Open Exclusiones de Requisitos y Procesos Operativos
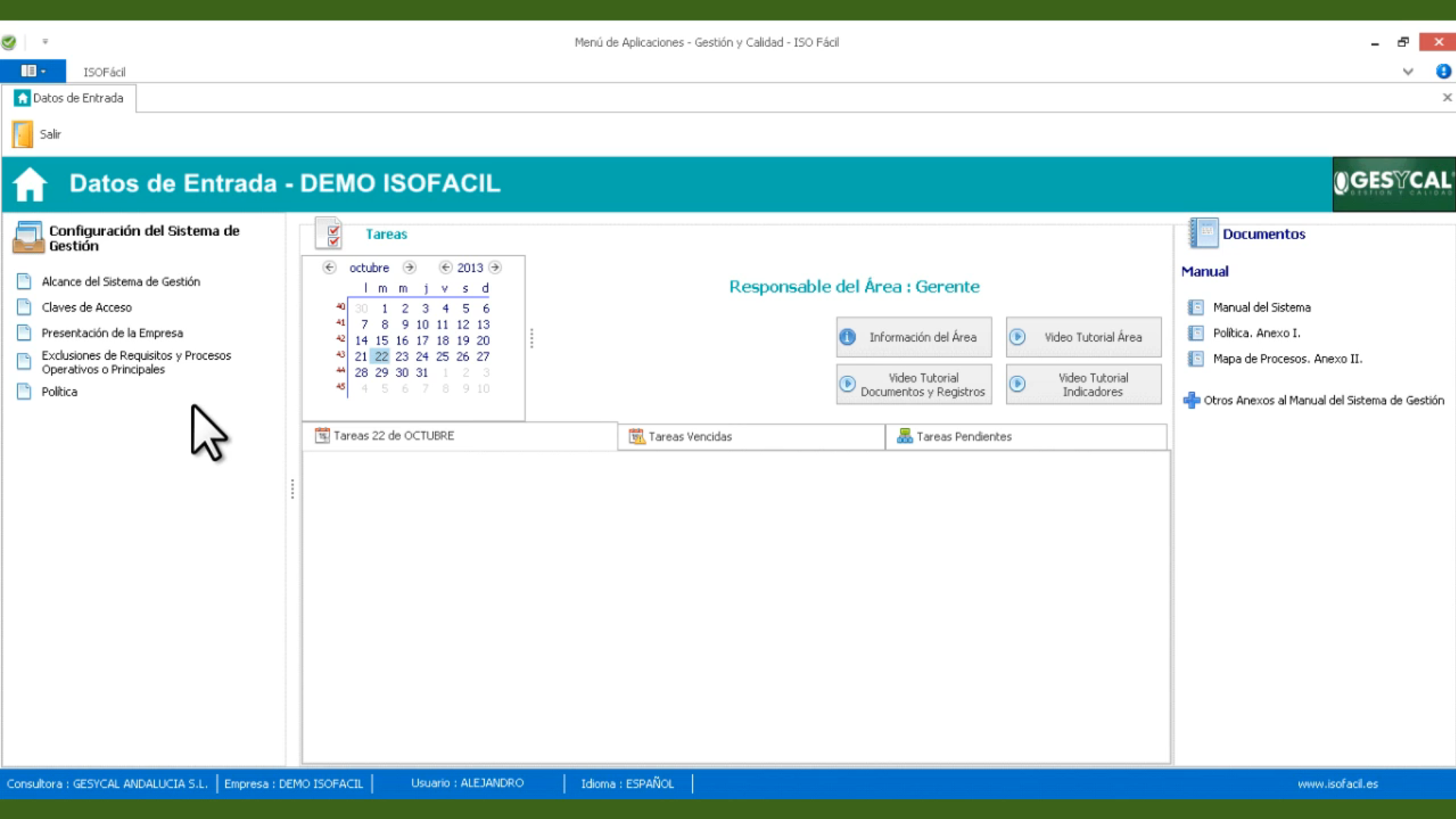1456x819 pixels. (x=137, y=362)
